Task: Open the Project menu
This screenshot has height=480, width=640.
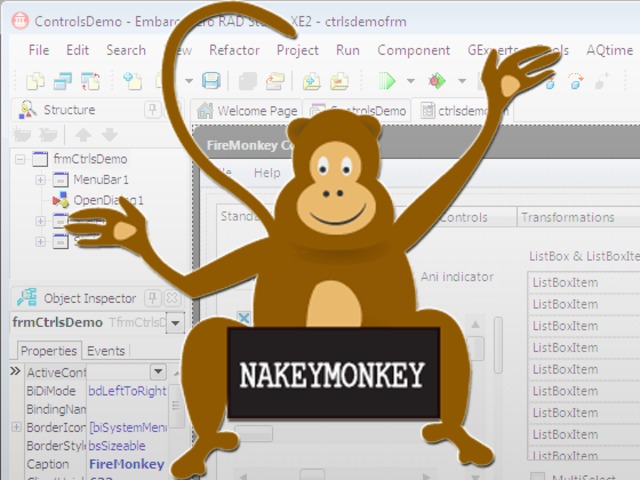Action: 298,50
